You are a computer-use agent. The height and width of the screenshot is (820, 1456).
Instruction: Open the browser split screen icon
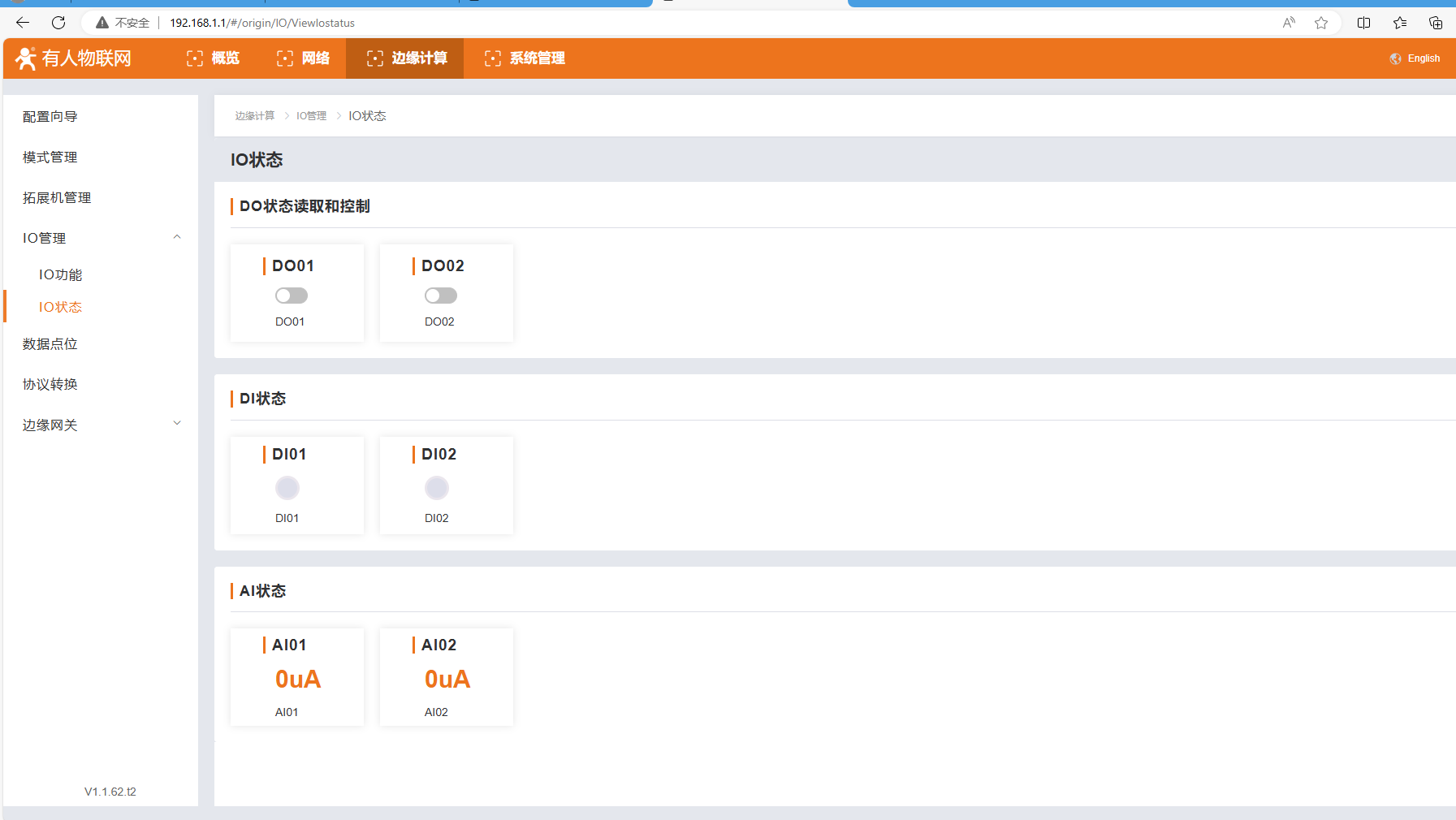1364,23
